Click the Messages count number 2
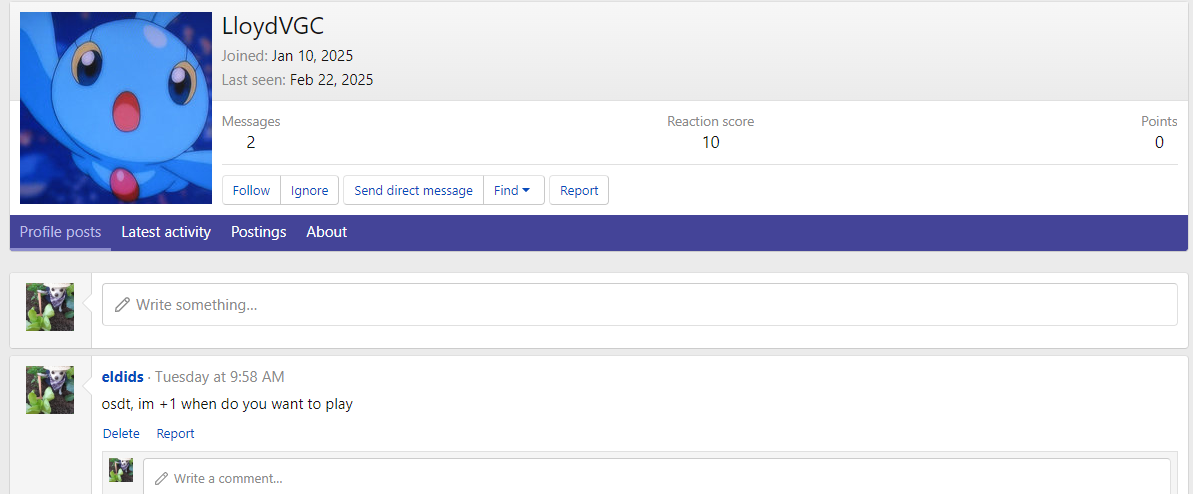The width and height of the screenshot is (1193, 494). pyautogui.click(x=251, y=142)
